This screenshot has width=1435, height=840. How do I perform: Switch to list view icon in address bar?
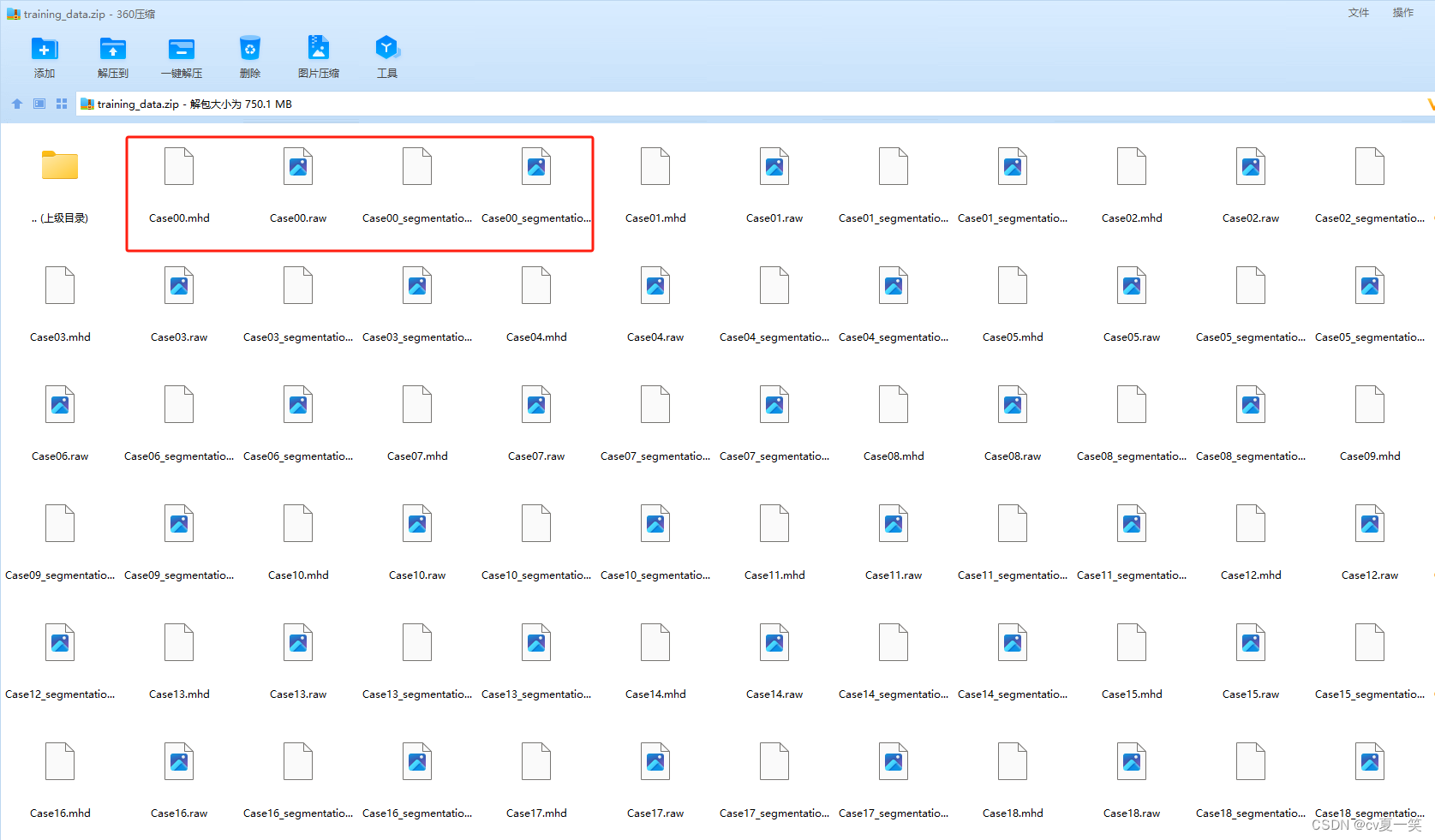(39, 104)
